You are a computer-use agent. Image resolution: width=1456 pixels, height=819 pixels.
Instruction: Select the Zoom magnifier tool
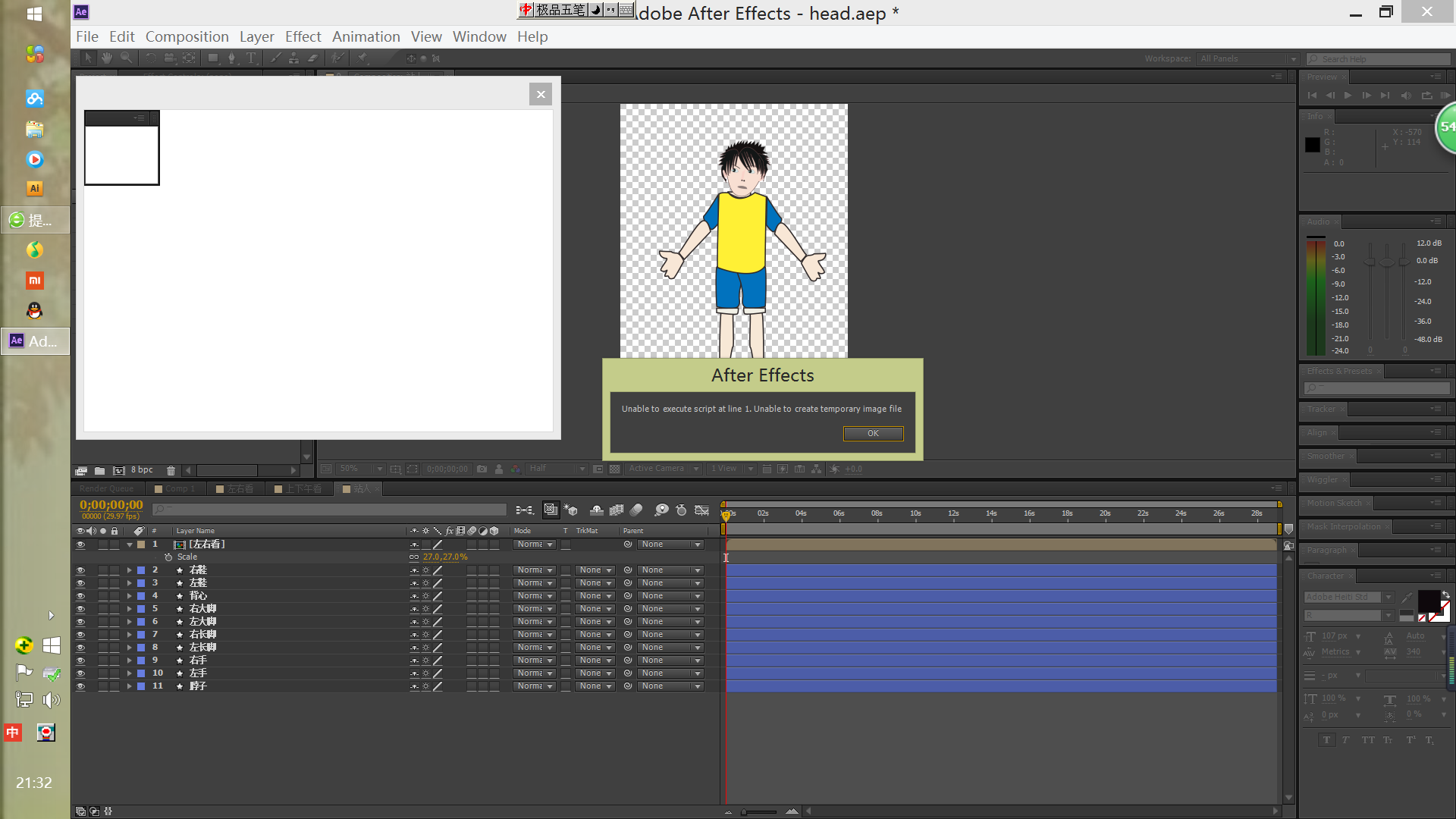[x=126, y=58]
